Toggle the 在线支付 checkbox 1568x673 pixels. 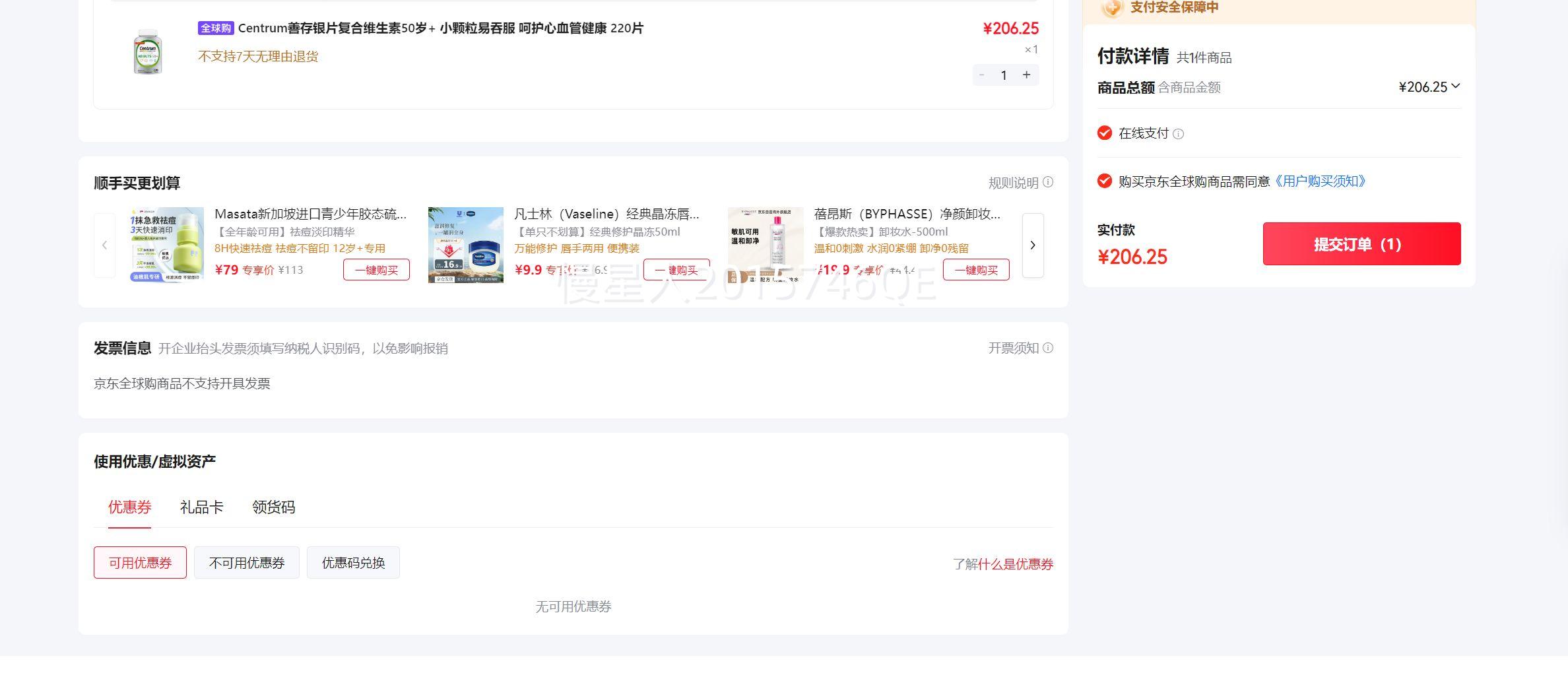[1104, 133]
